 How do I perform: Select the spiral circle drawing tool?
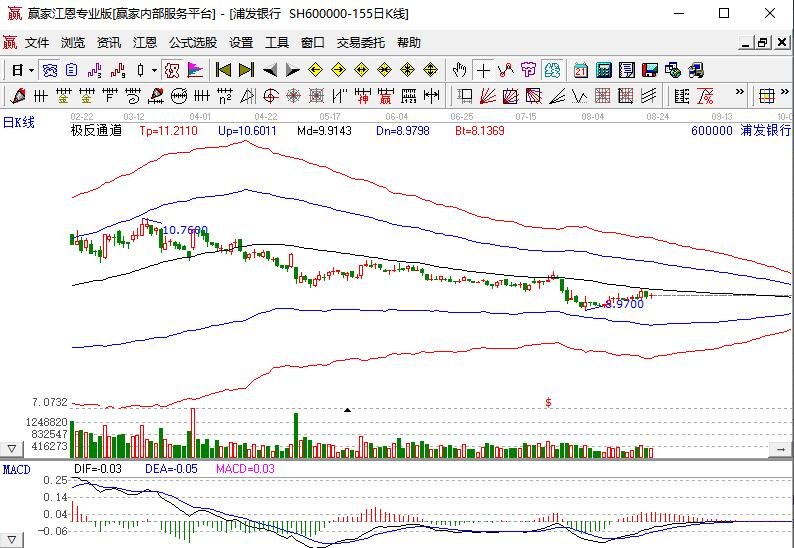pos(271,96)
